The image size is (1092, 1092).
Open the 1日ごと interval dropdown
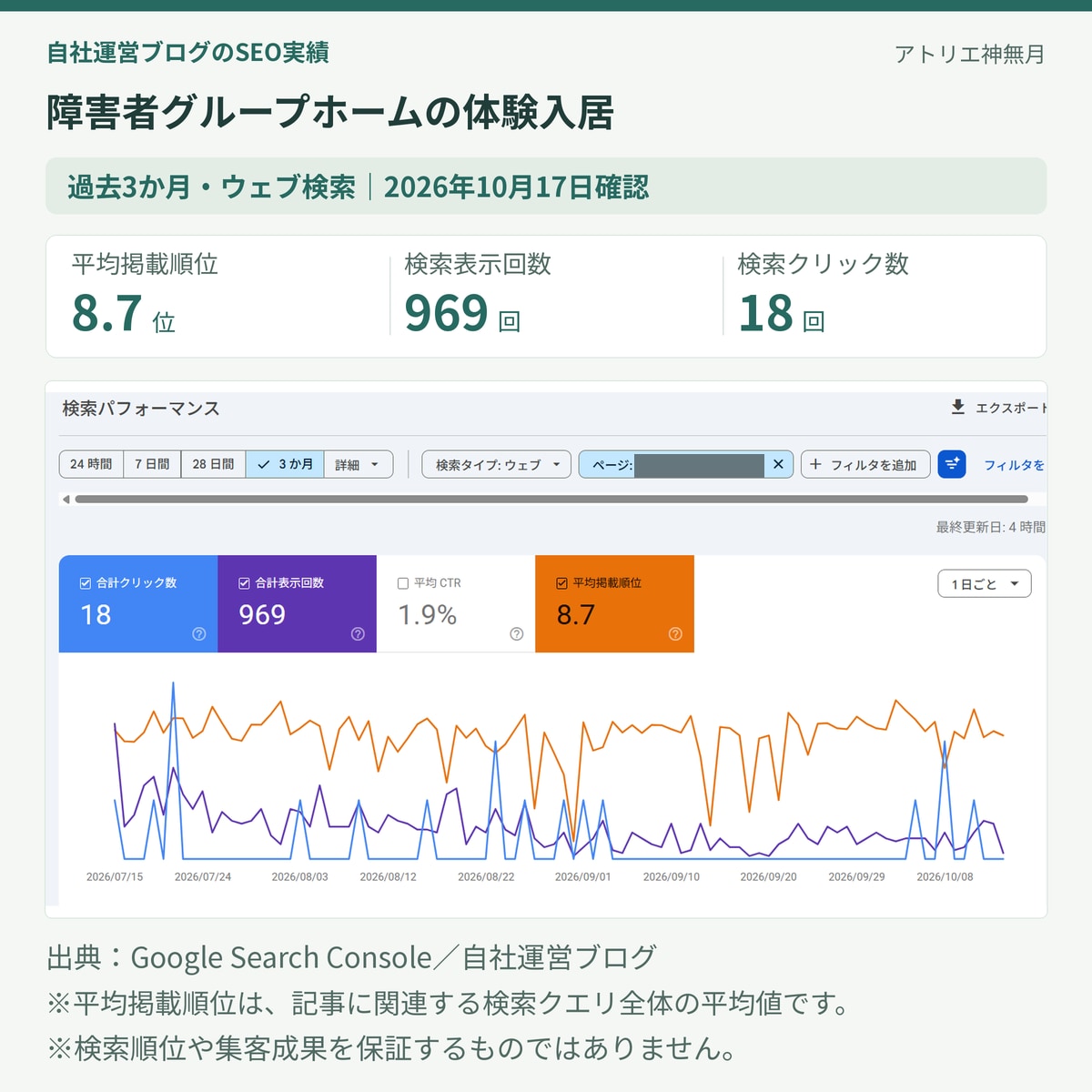pyautogui.click(x=985, y=584)
